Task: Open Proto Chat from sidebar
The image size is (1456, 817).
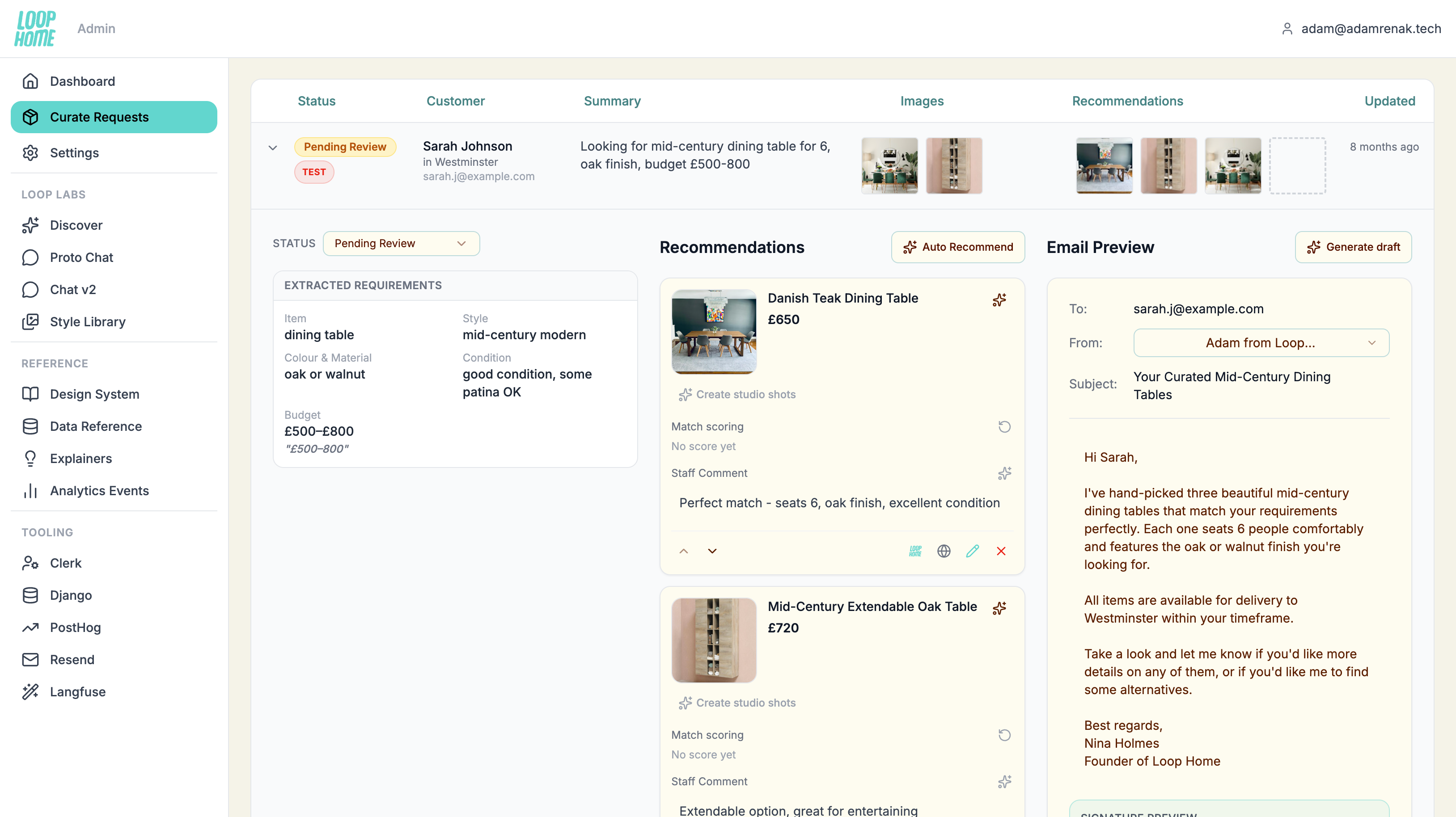Action: (114, 257)
